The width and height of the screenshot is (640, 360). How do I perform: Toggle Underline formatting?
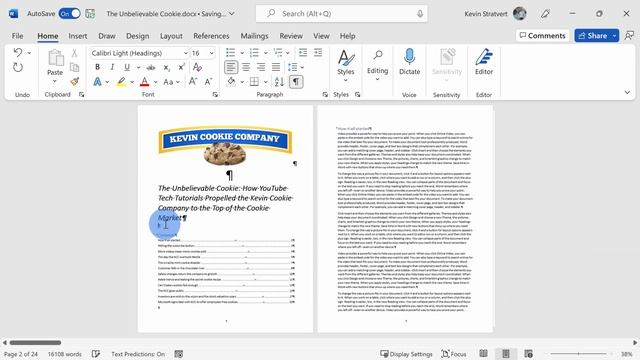click(x=127, y=67)
